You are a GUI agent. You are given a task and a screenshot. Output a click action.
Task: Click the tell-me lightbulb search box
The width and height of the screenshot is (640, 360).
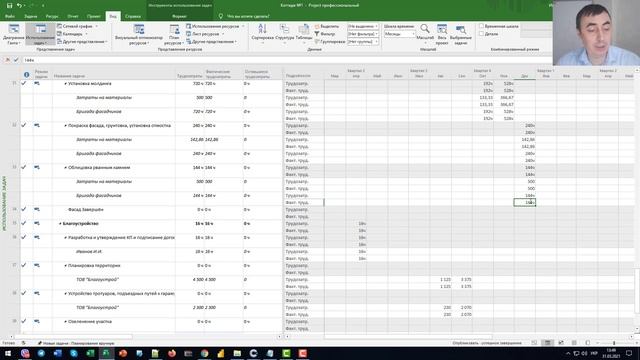tap(244, 16)
